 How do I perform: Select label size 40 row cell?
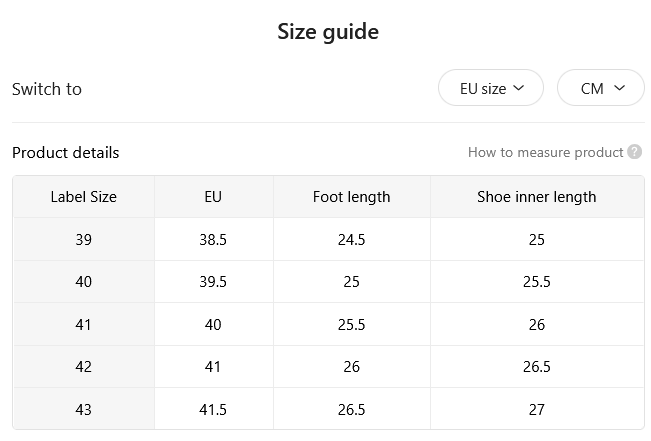(x=83, y=282)
